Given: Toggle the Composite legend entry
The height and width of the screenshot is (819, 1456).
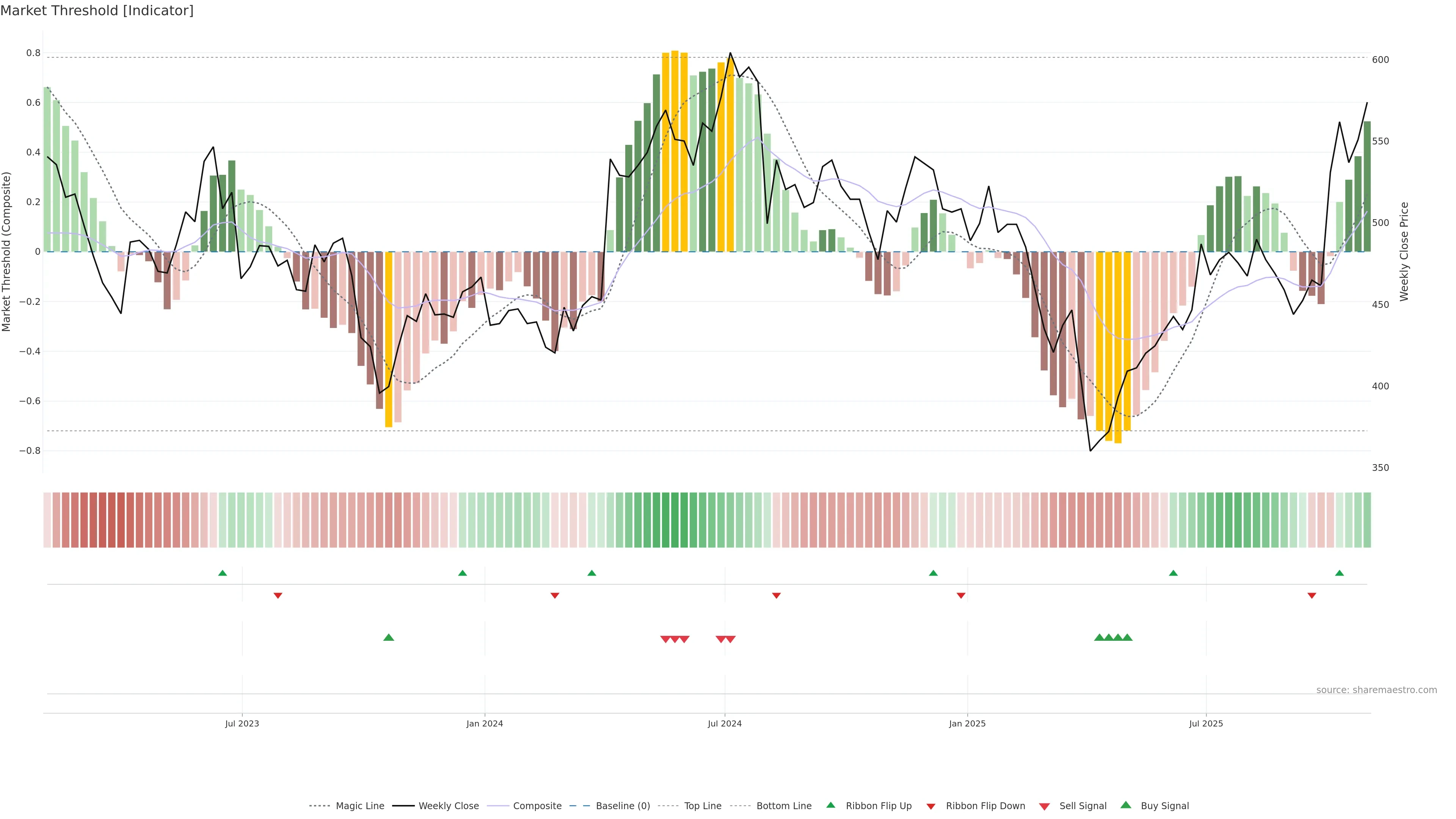Looking at the screenshot, I should (537, 806).
